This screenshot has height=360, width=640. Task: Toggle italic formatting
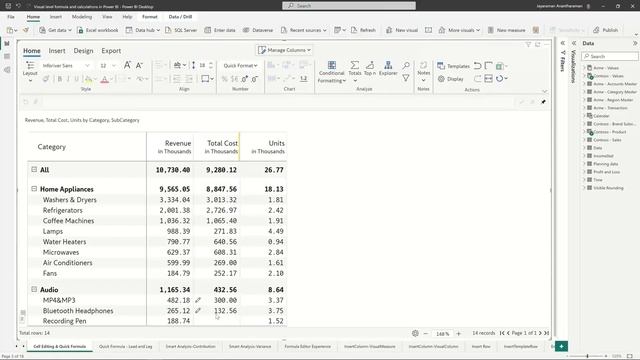tap(68, 79)
